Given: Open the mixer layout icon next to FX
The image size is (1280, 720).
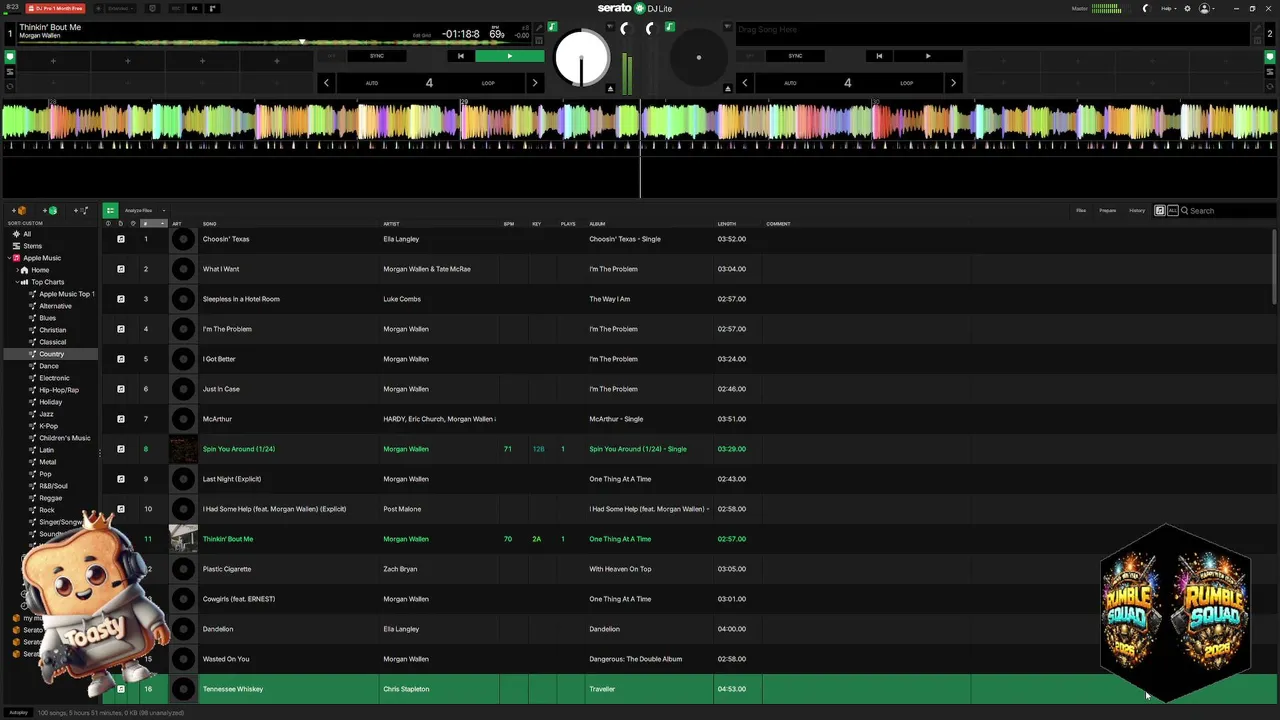Looking at the screenshot, I should pyautogui.click(x=212, y=8).
